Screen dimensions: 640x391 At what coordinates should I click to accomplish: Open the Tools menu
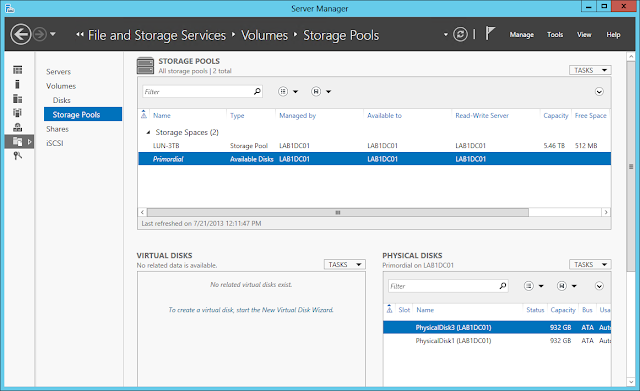point(555,35)
